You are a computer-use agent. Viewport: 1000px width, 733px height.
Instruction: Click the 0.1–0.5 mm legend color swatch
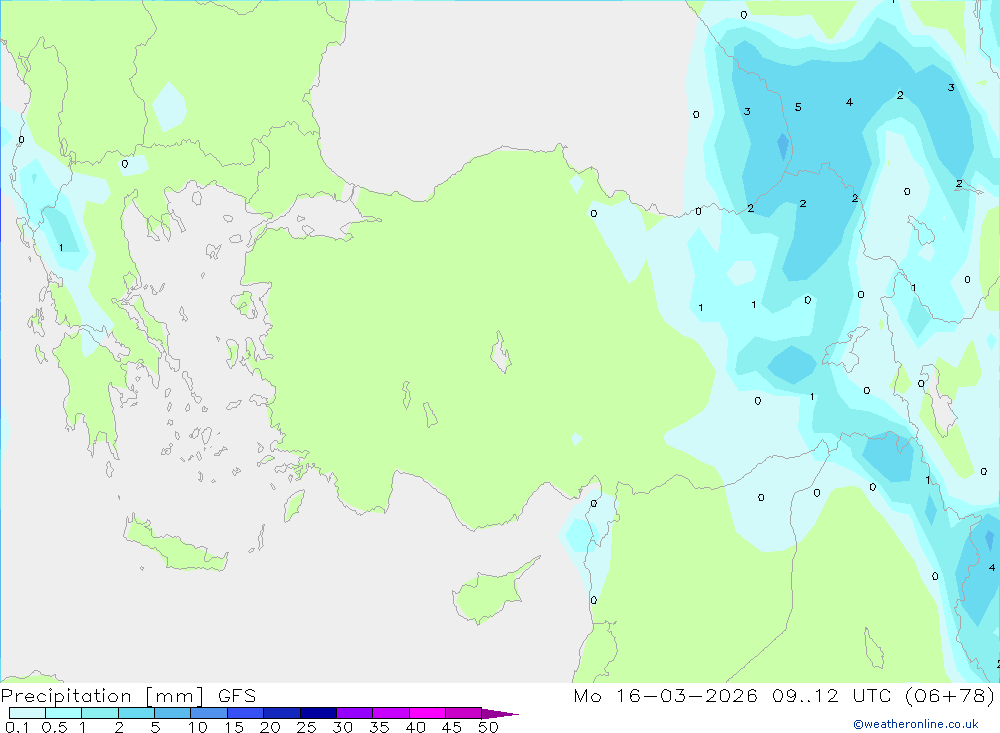[x=27, y=713]
